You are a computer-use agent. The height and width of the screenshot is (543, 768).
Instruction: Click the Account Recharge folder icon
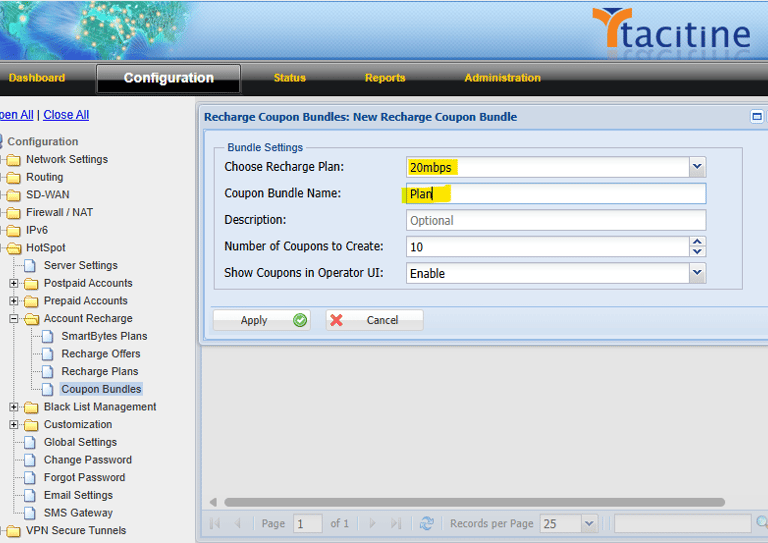[31, 319]
